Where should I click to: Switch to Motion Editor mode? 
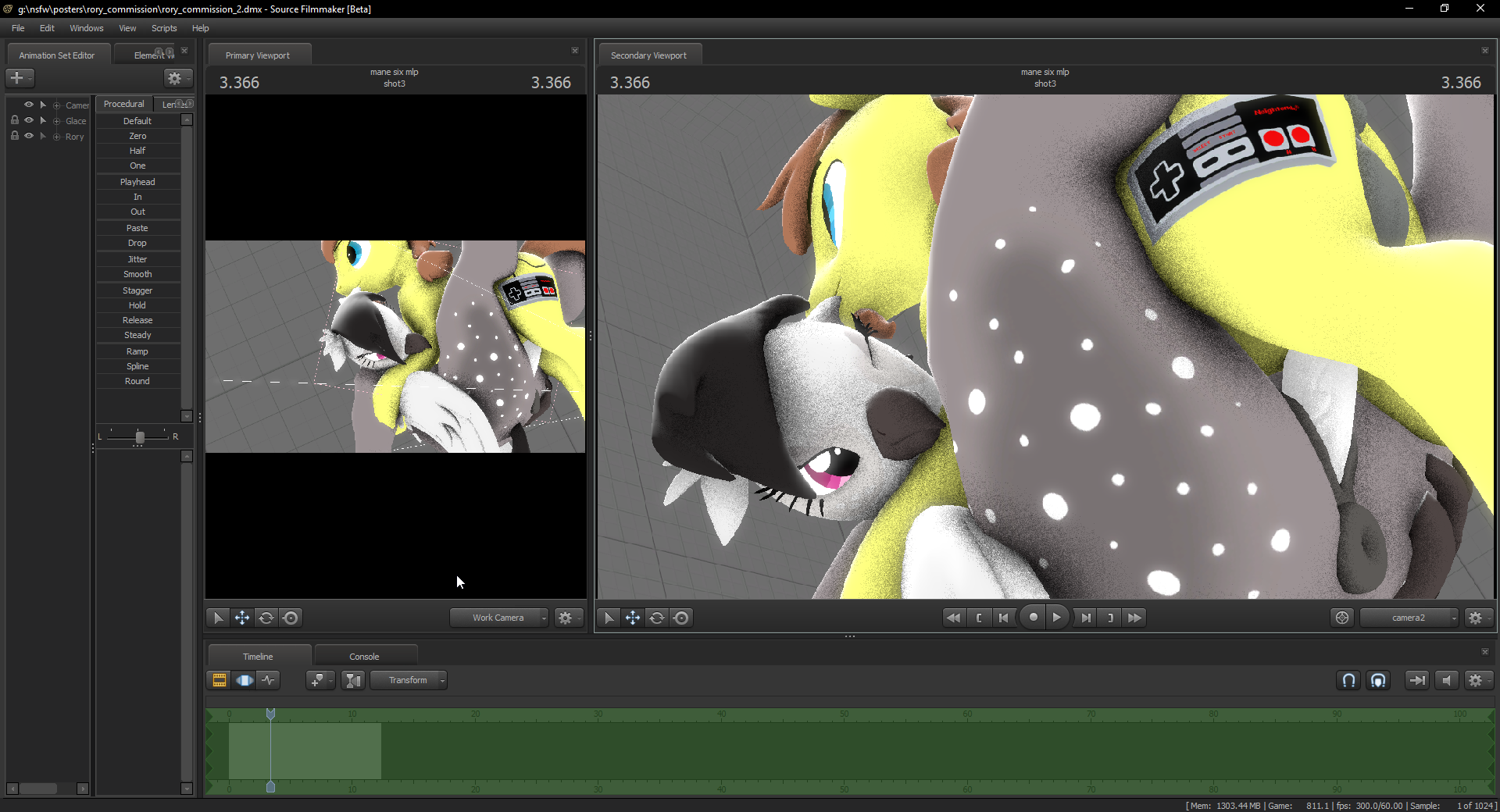[x=245, y=680]
